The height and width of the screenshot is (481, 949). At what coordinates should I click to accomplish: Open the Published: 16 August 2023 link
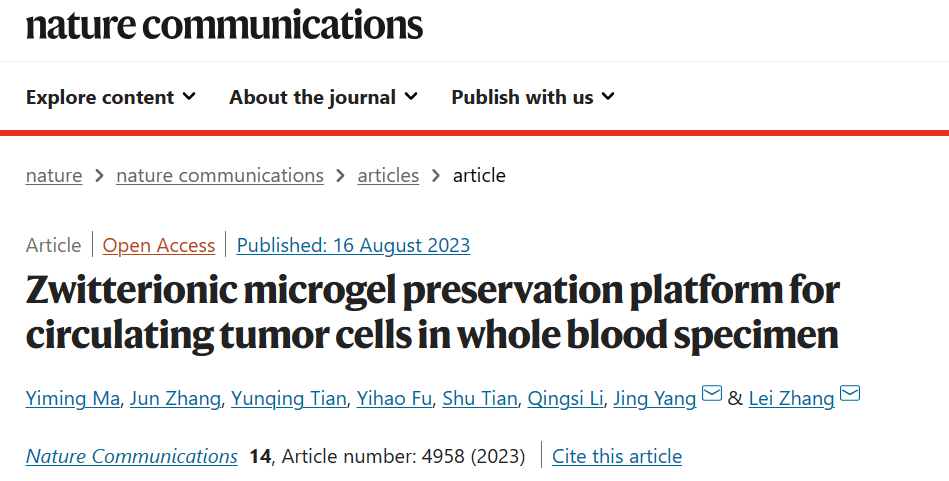point(353,245)
